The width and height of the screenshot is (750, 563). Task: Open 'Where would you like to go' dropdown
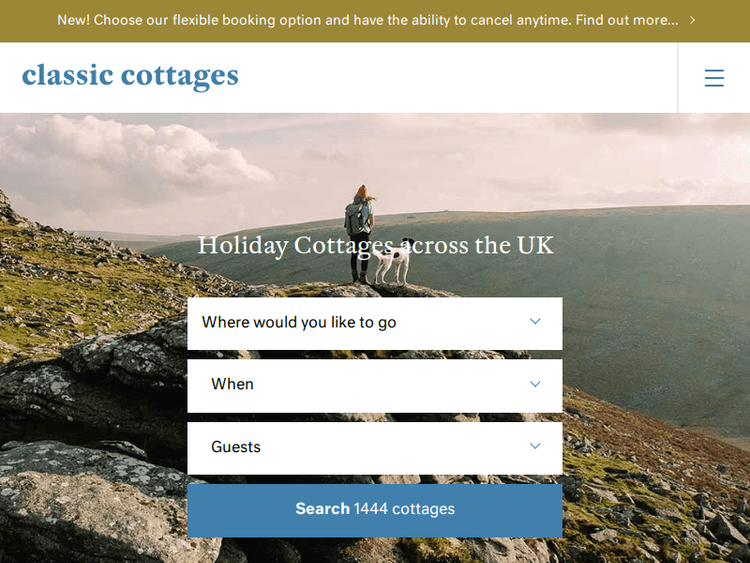tap(375, 323)
